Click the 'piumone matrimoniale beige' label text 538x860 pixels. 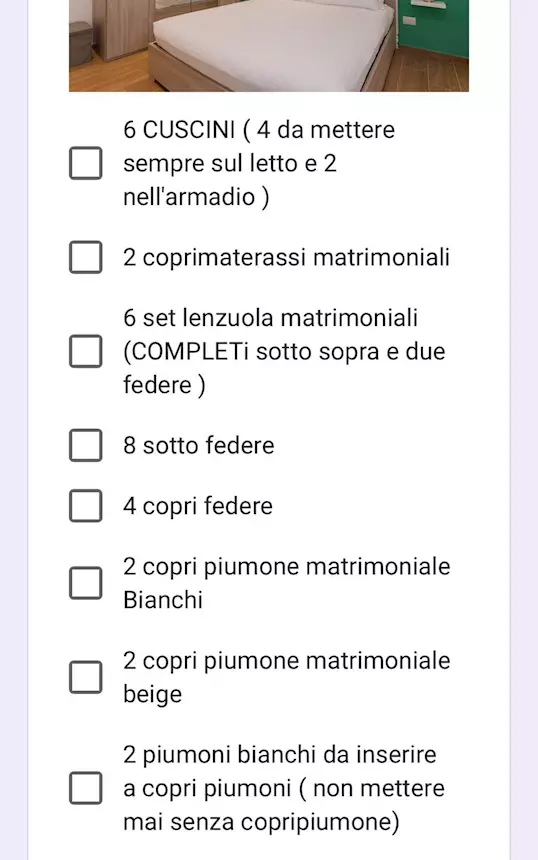click(x=287, y=677)
